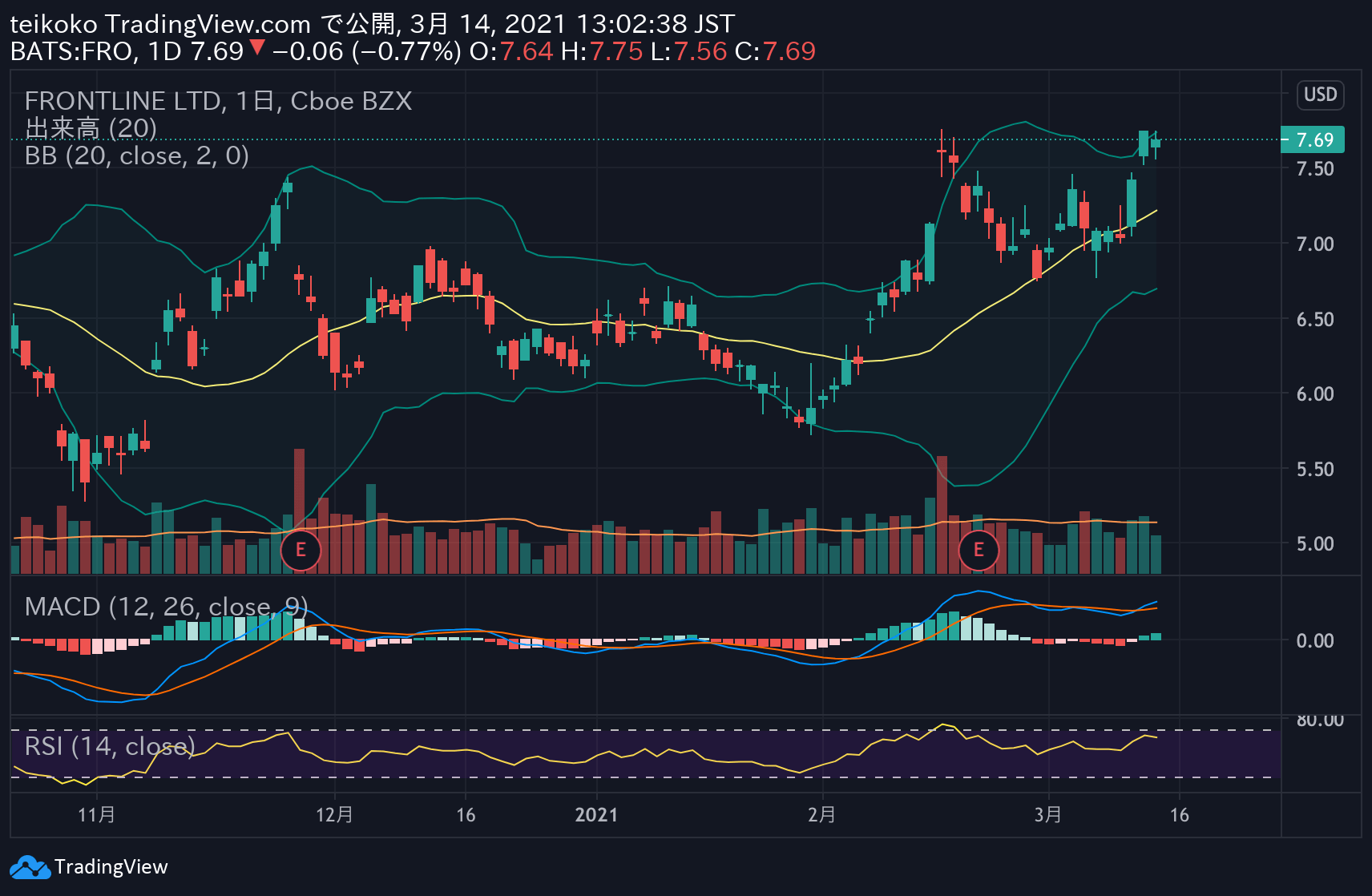Select the 出来高 (20) volume indicator legend
Screen dimensions: 1372x896
(x=91, y=128)
